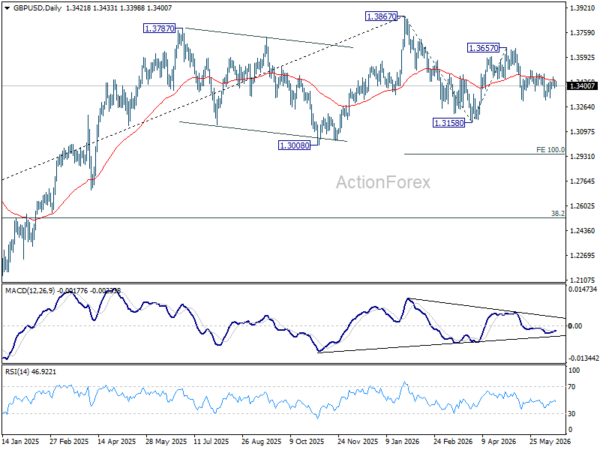Screen dimensions: 600x450
Task: Click the 9 Oct 2025 date label
Action: click(x=307, y=442)
